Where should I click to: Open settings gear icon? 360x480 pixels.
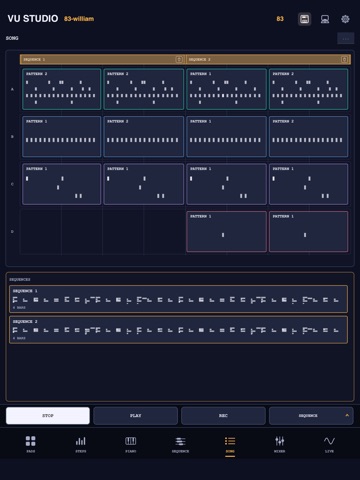(345, 19)
